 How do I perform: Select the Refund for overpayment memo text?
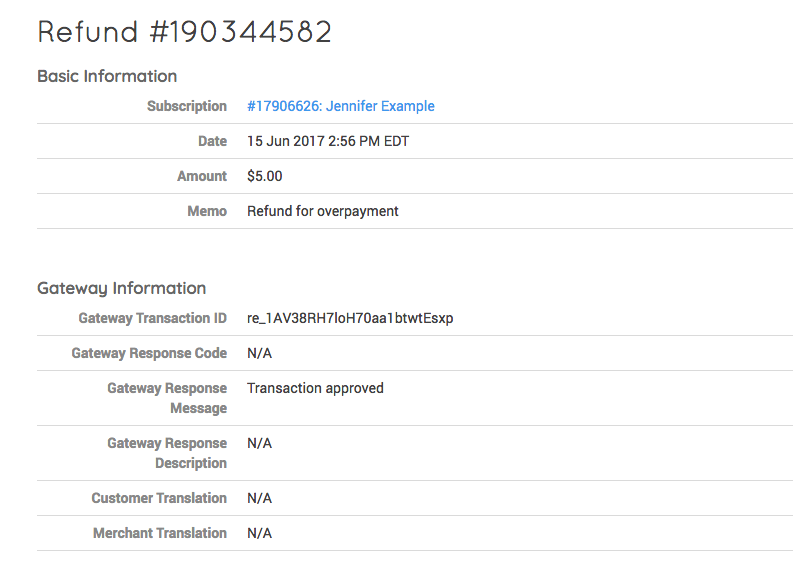(323, 211)
